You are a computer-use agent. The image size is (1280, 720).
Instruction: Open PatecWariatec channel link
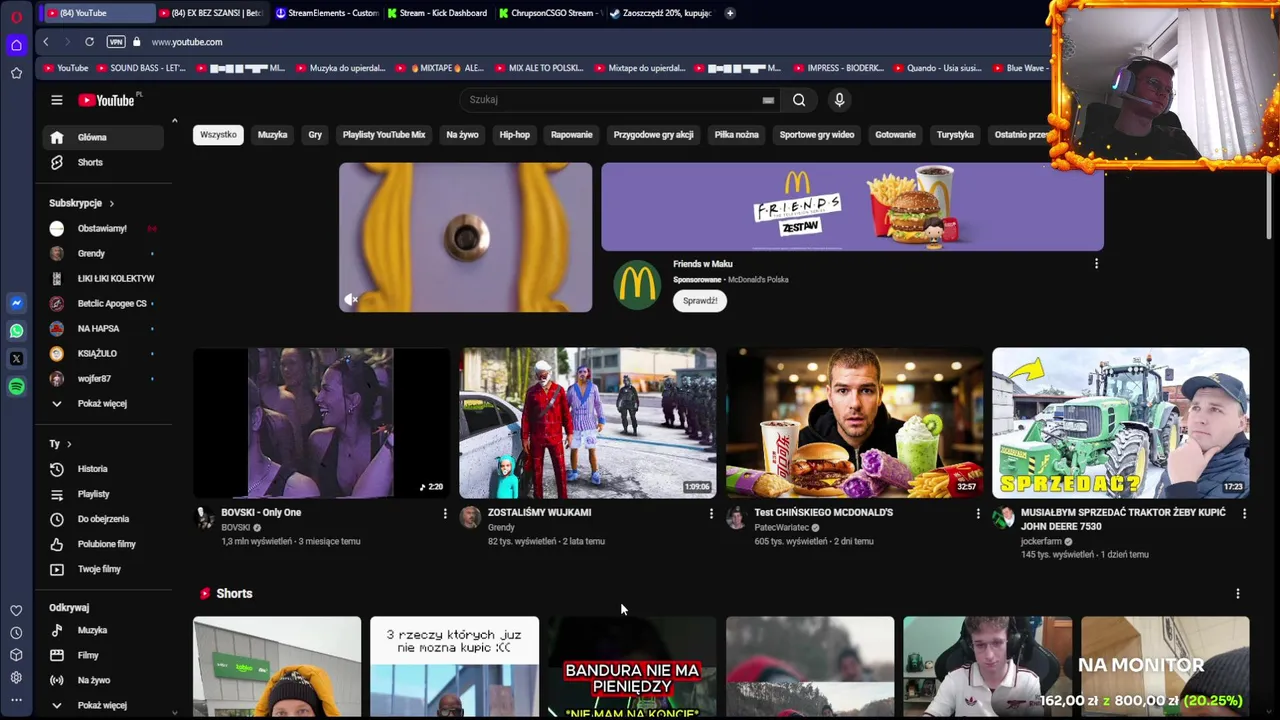pos(781,528)
